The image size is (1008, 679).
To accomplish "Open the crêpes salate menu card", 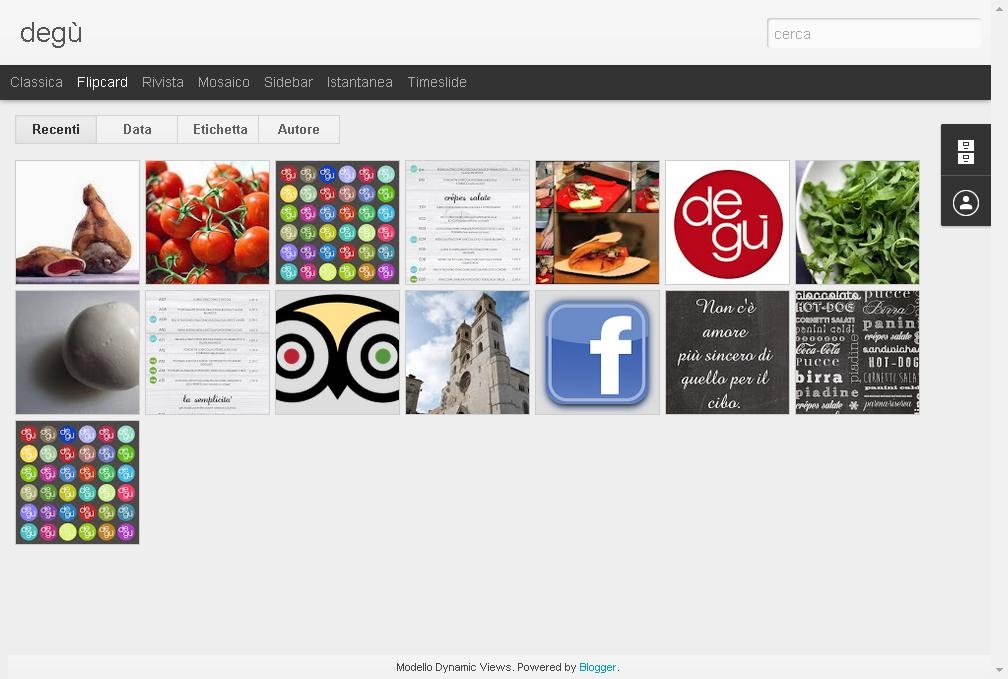I will click(x=467, y=222).
